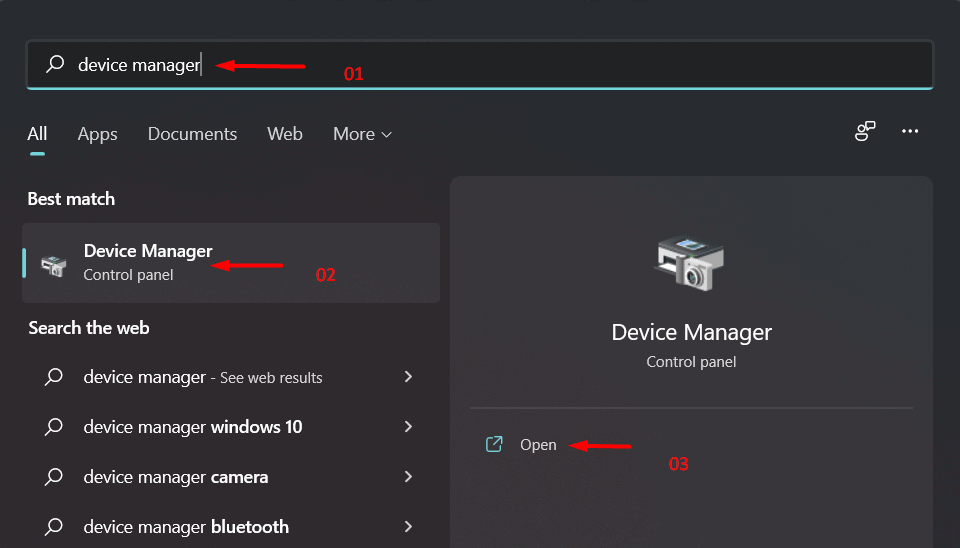Click the Device Manager icon in Best match
960x548 pixels.
tap(53, 264)
